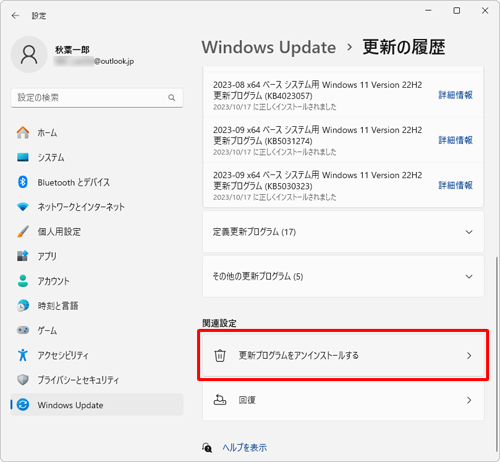Go back with the arrow icon
500x462 pixels.
tap(15, 16)
